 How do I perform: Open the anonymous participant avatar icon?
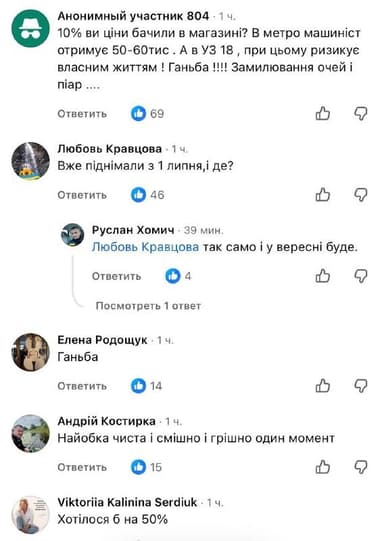(x=30, y=28)
